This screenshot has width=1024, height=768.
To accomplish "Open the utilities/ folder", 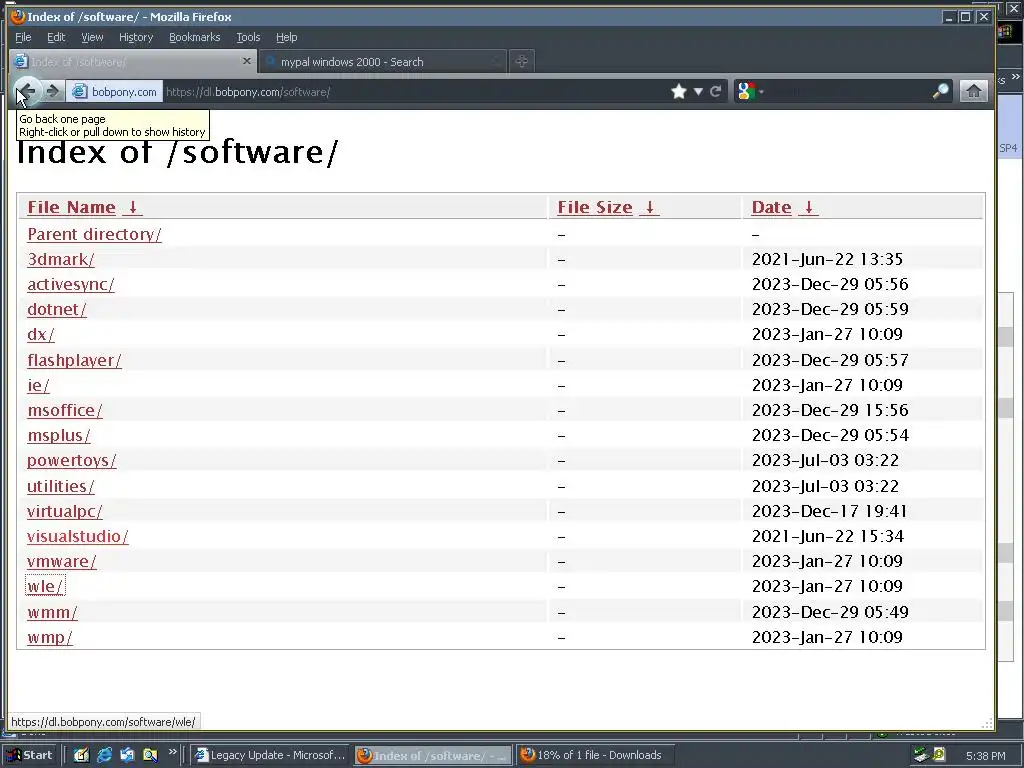I will pos(61,486).
